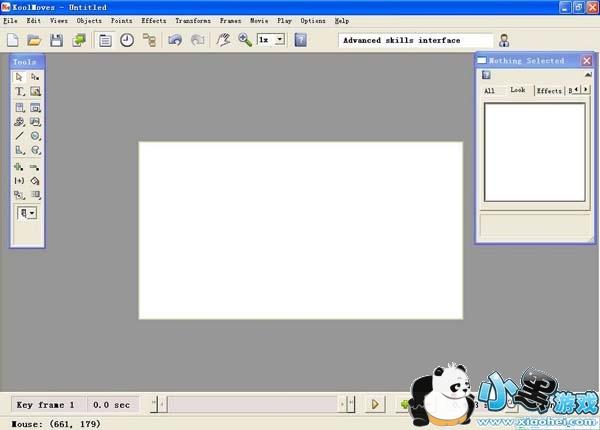Click the Save floppy disk icon
This screenshot has width=600, height=430.
56,40
